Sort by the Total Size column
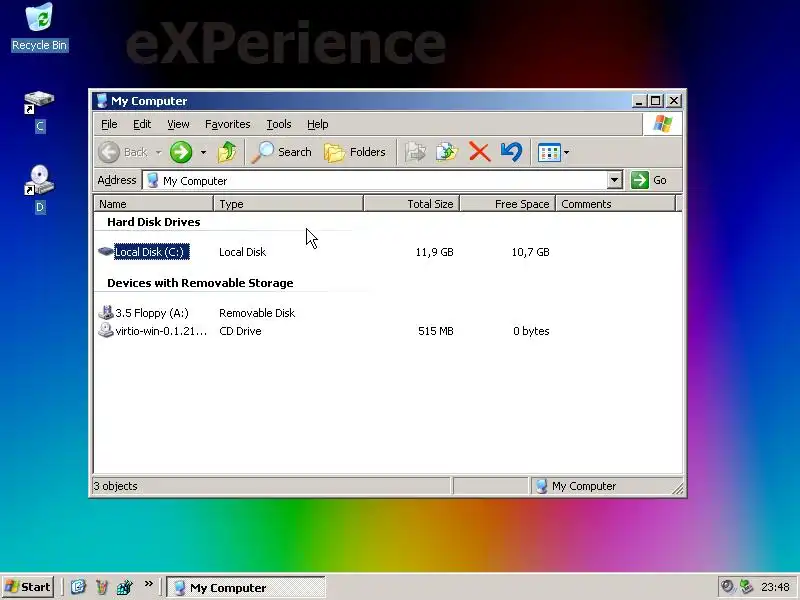800x600 pixels. click(412, 204)
